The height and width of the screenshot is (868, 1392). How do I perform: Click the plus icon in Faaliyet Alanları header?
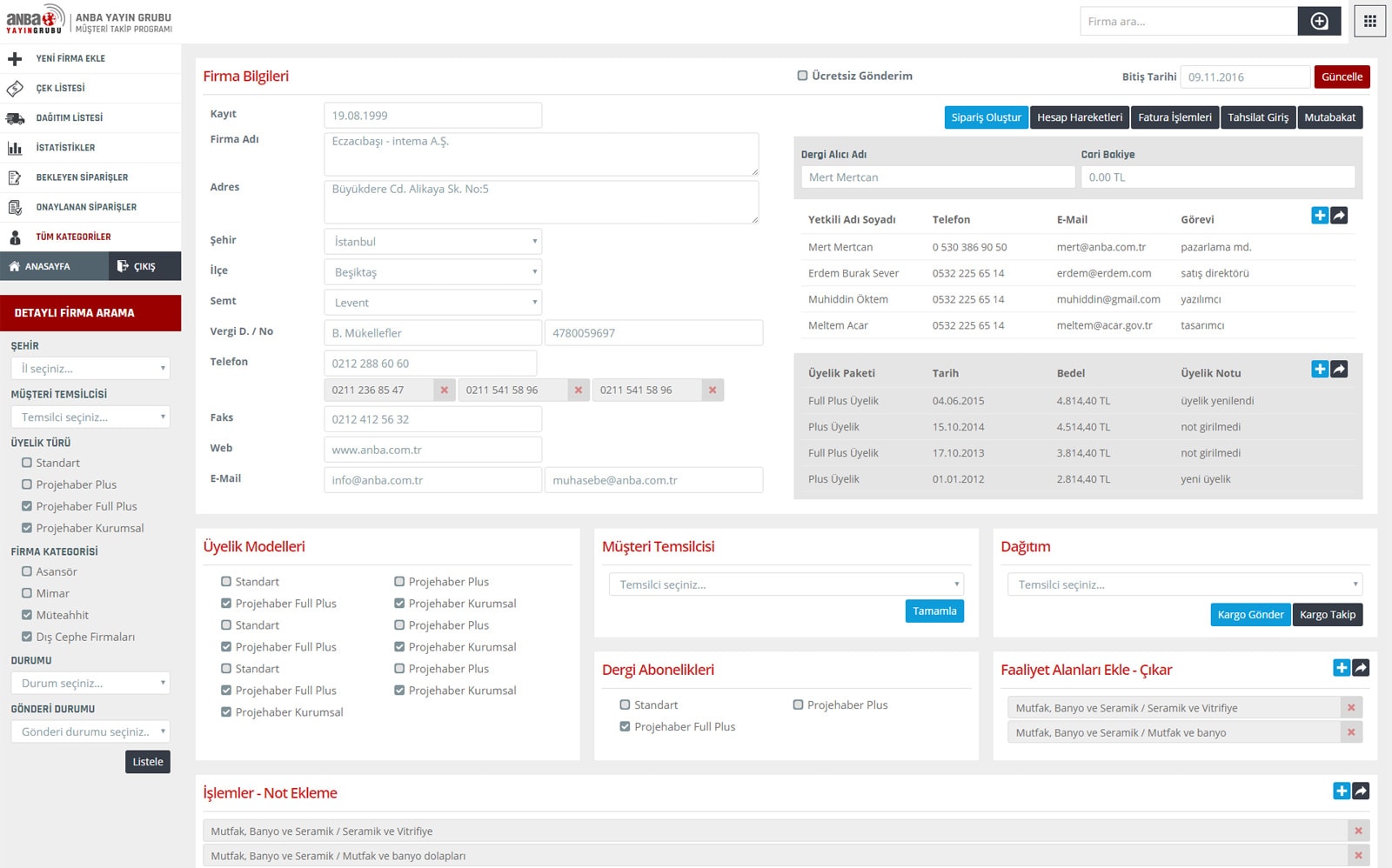coord(1342,668)
